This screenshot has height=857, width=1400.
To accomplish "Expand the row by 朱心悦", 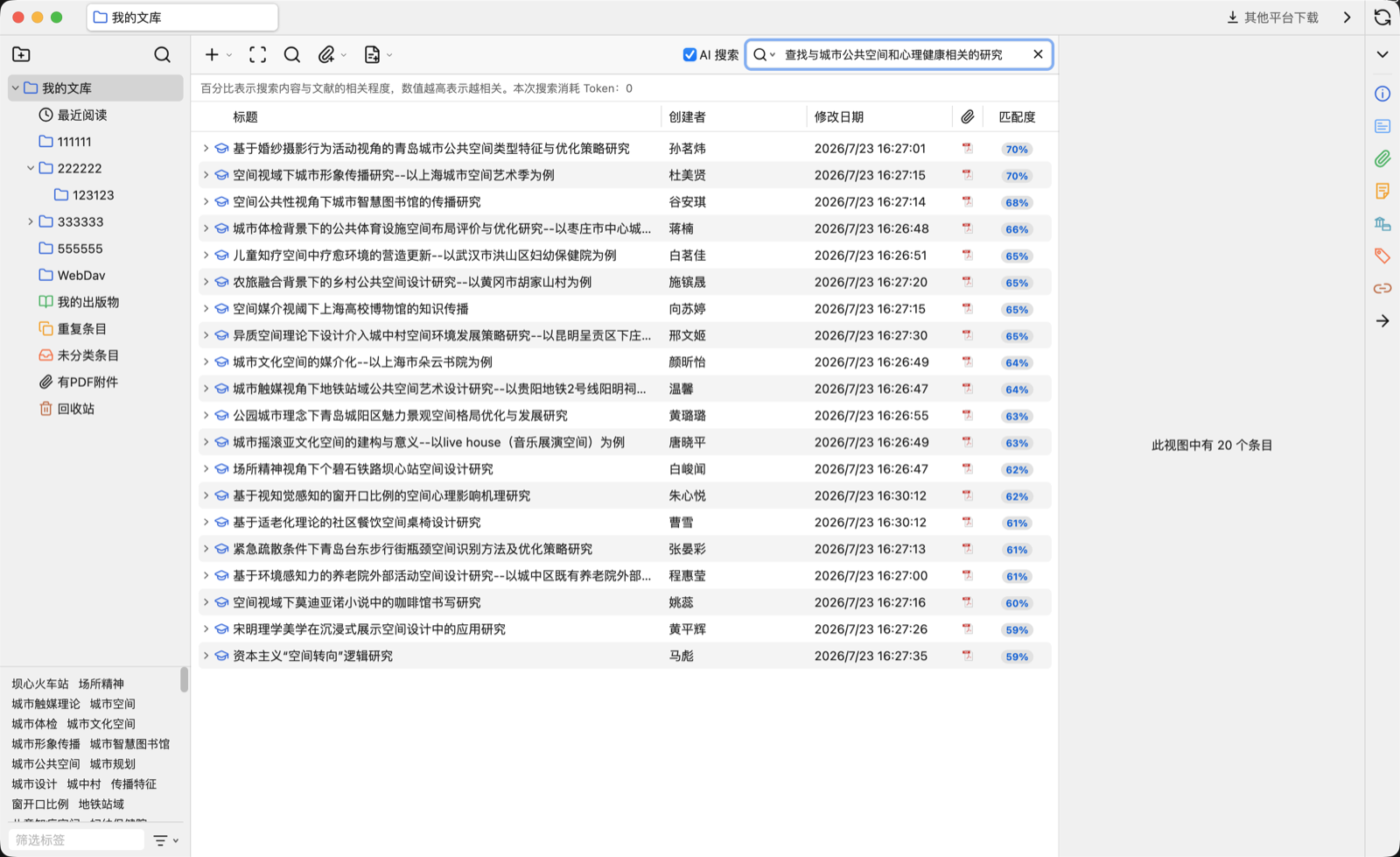I will (x=206, y=495).
